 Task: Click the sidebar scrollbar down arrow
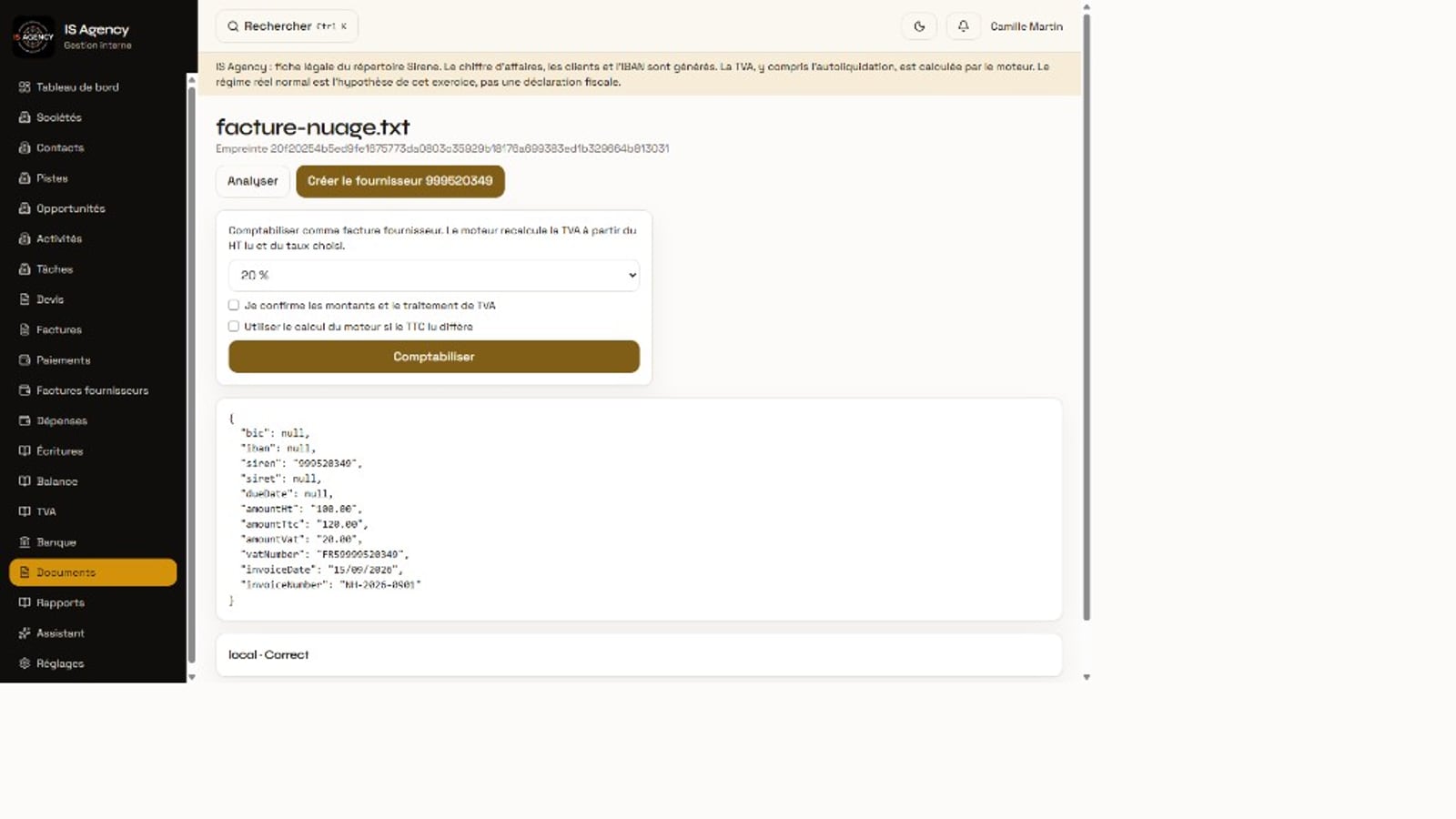[191, 677]
